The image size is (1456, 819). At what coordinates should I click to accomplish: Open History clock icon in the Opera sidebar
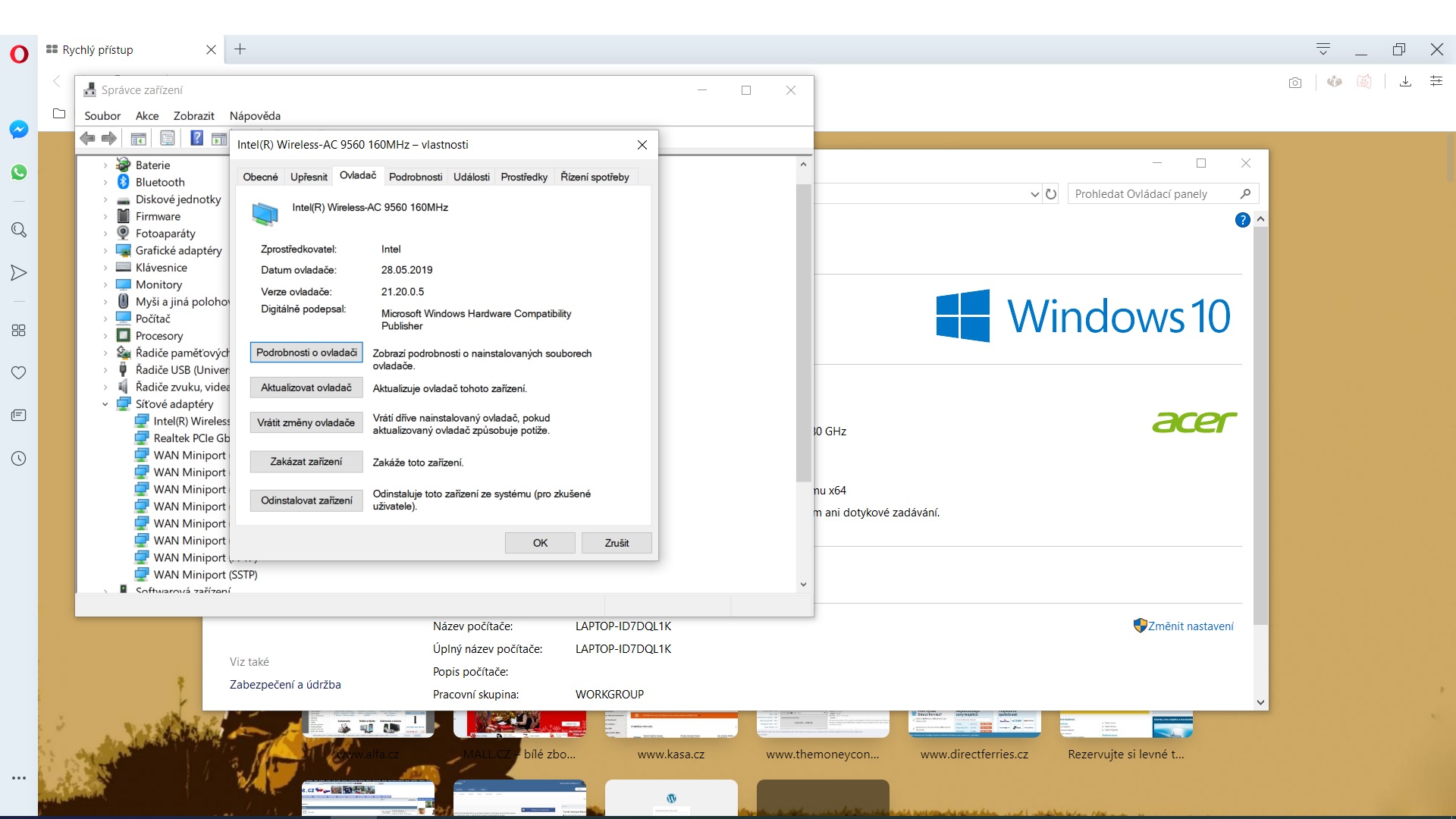coord(19,459)
